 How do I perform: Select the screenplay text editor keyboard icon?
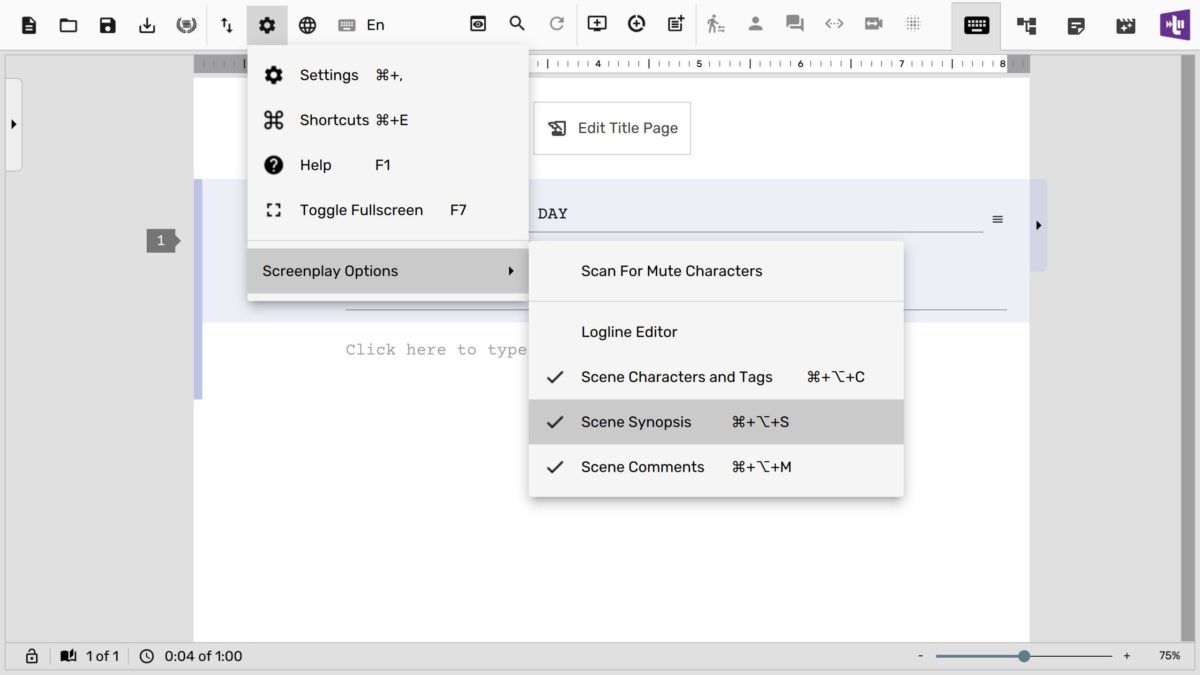coord(975,25)
